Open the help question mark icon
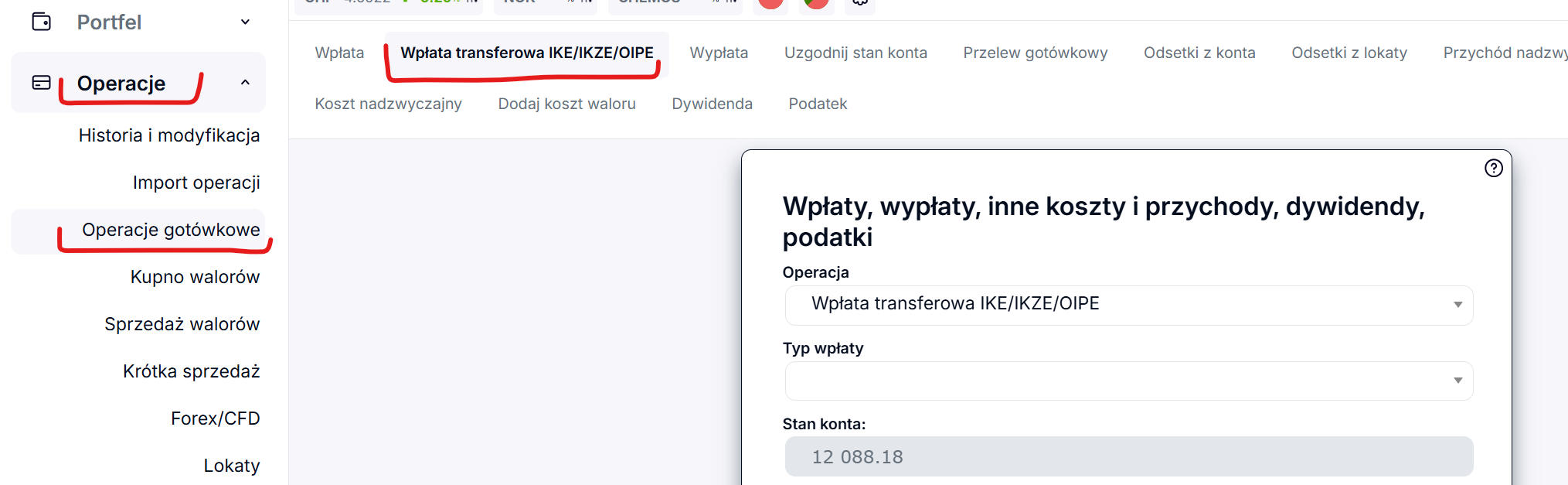Viewport: 1568px width, 485px height. click(1493, 168)
